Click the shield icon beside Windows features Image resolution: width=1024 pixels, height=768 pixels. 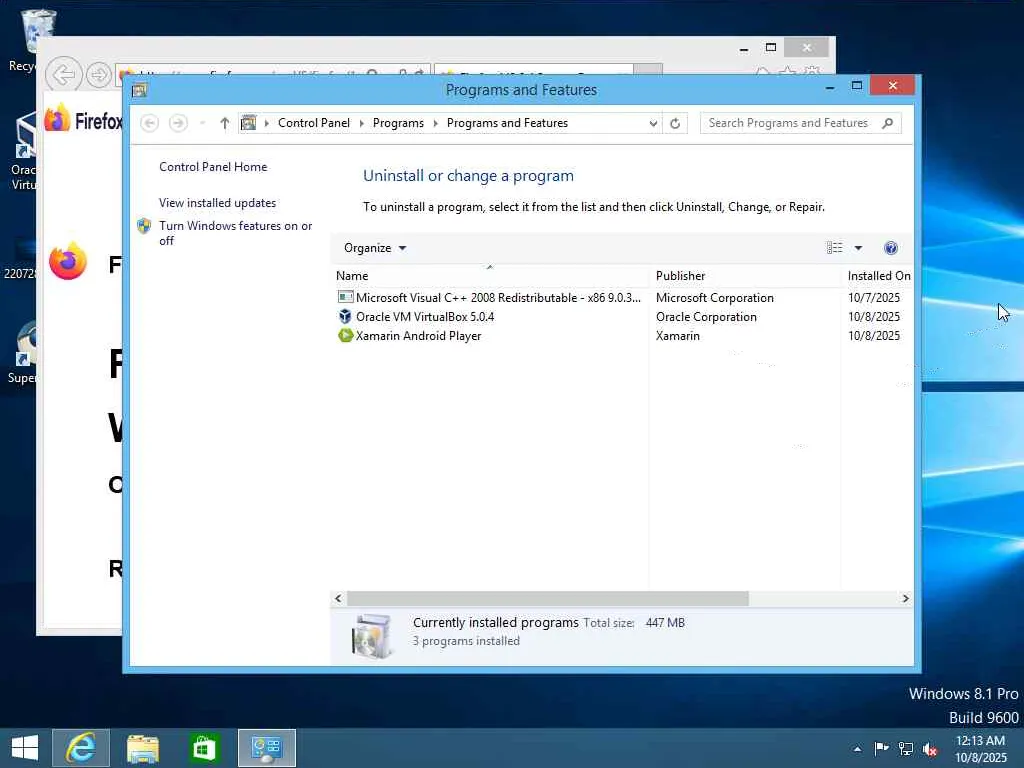point(144,226)
